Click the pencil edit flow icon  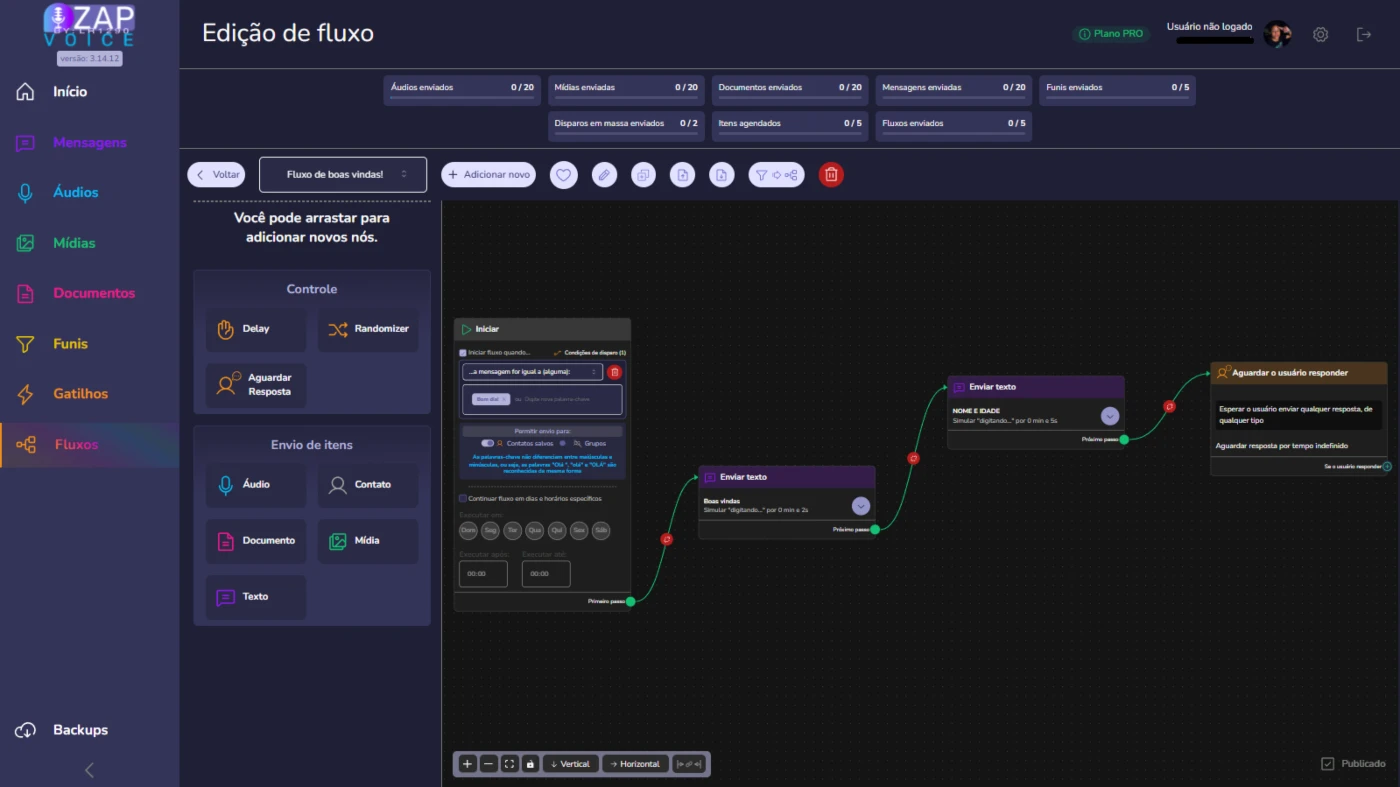[x=603, y=175]
